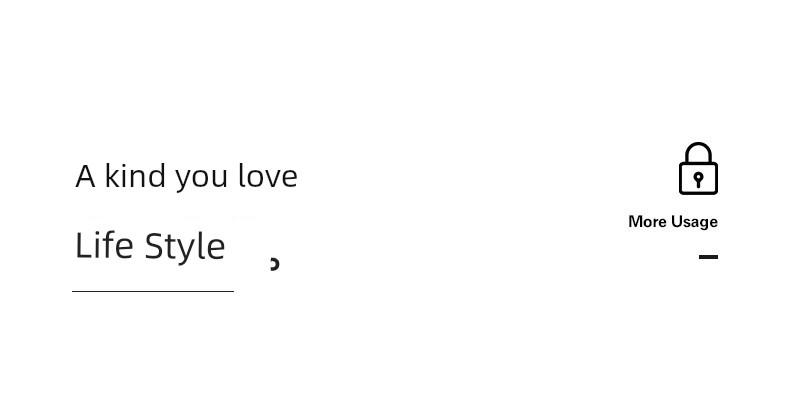Select the "A kind you love" tagline
790x413 pixels.
186,177
